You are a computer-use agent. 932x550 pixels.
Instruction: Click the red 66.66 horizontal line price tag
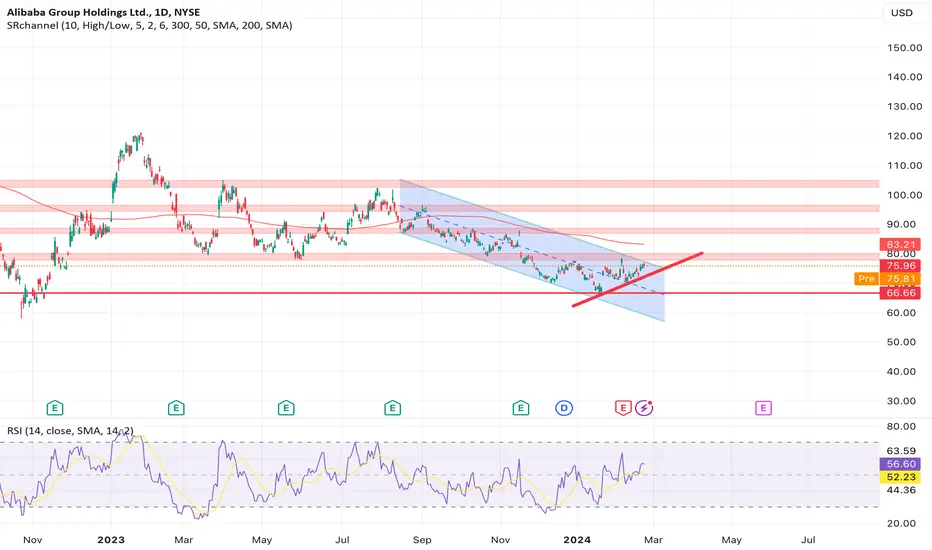pyautogui.click(x=900, y=293)
